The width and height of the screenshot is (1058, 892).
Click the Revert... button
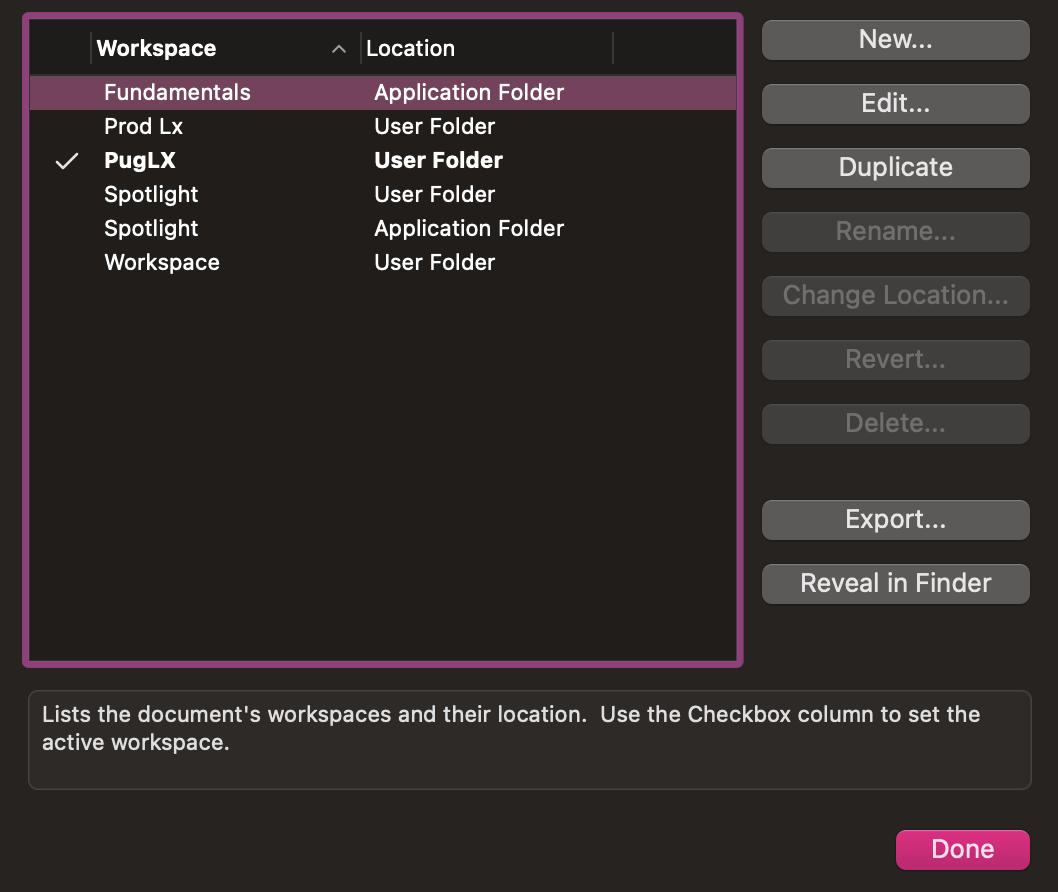pyautogui.click(x=894, y=359)
